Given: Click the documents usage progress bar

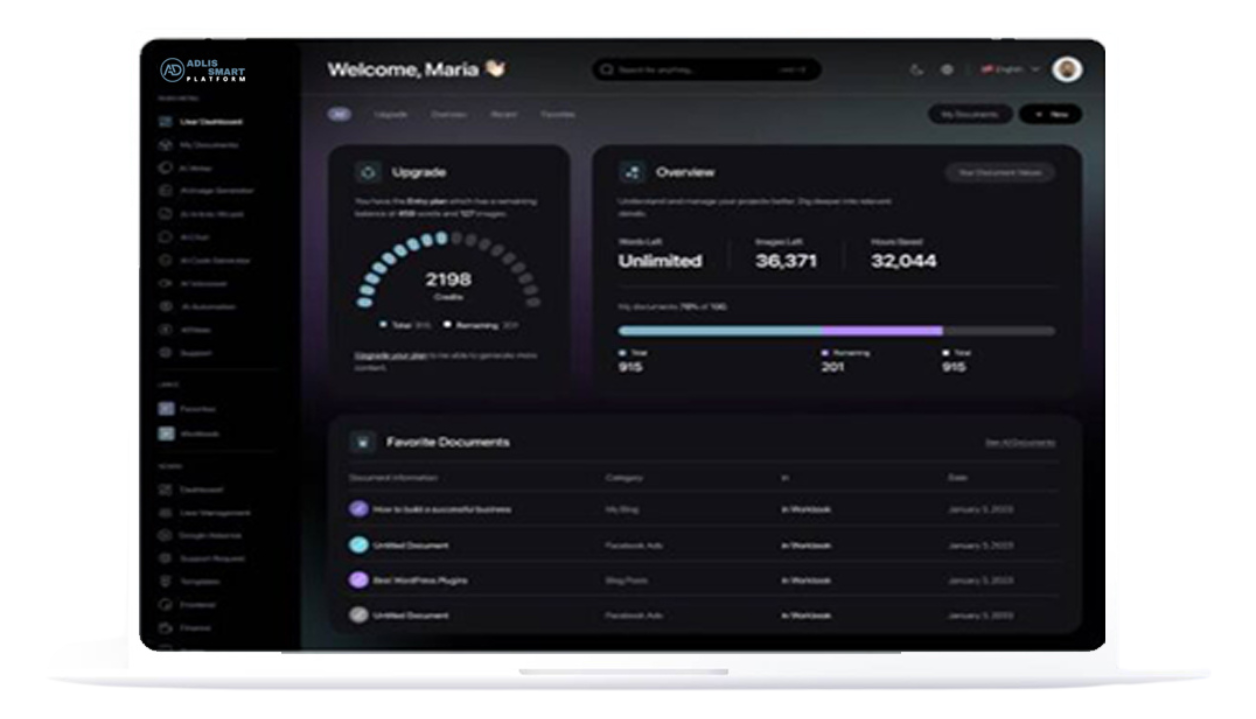Looking at the screenshot, I should click(x=835, y=330).
